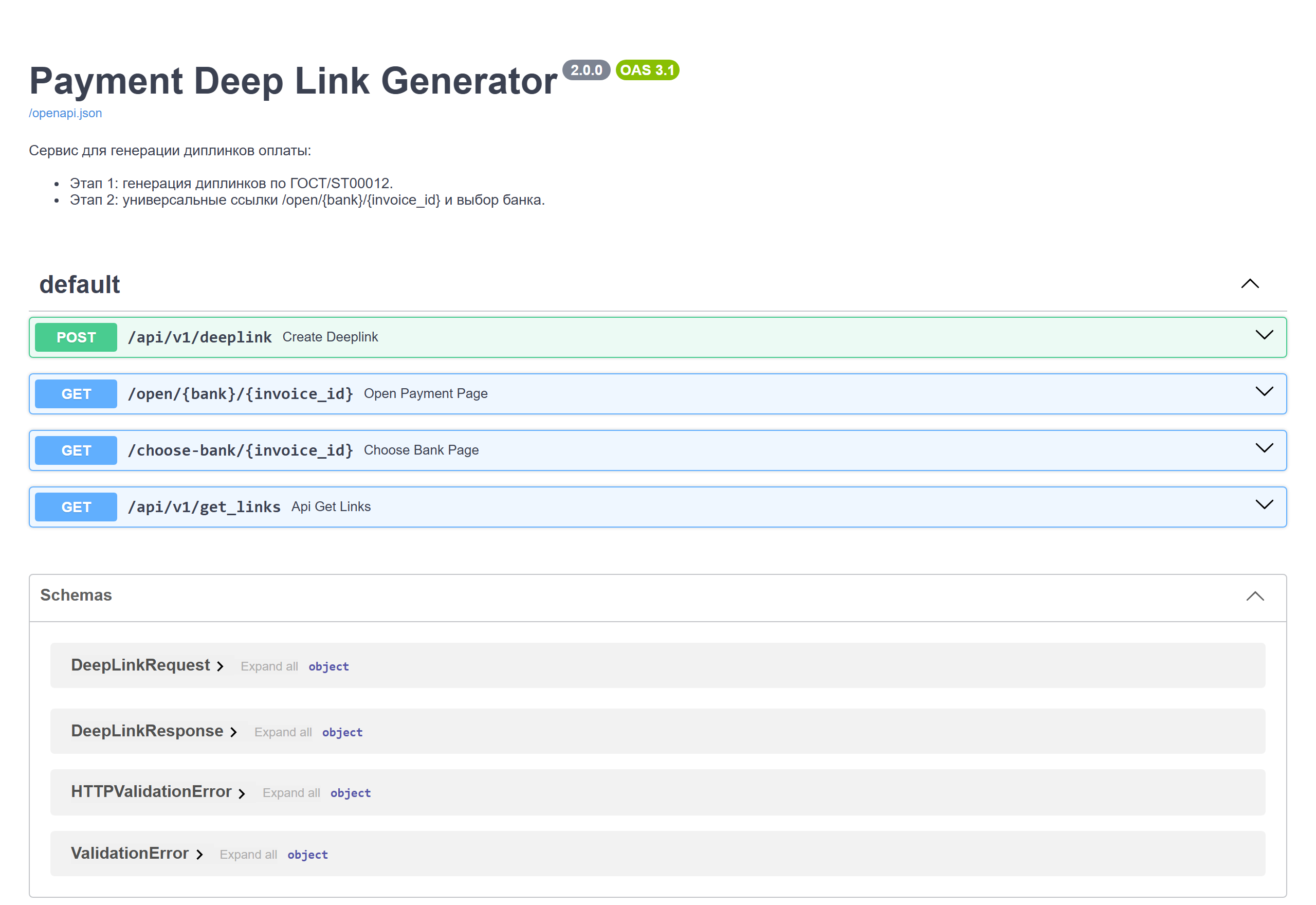Open the /openapi.json link
1316x905 pixels.
(x=65, y=113)
